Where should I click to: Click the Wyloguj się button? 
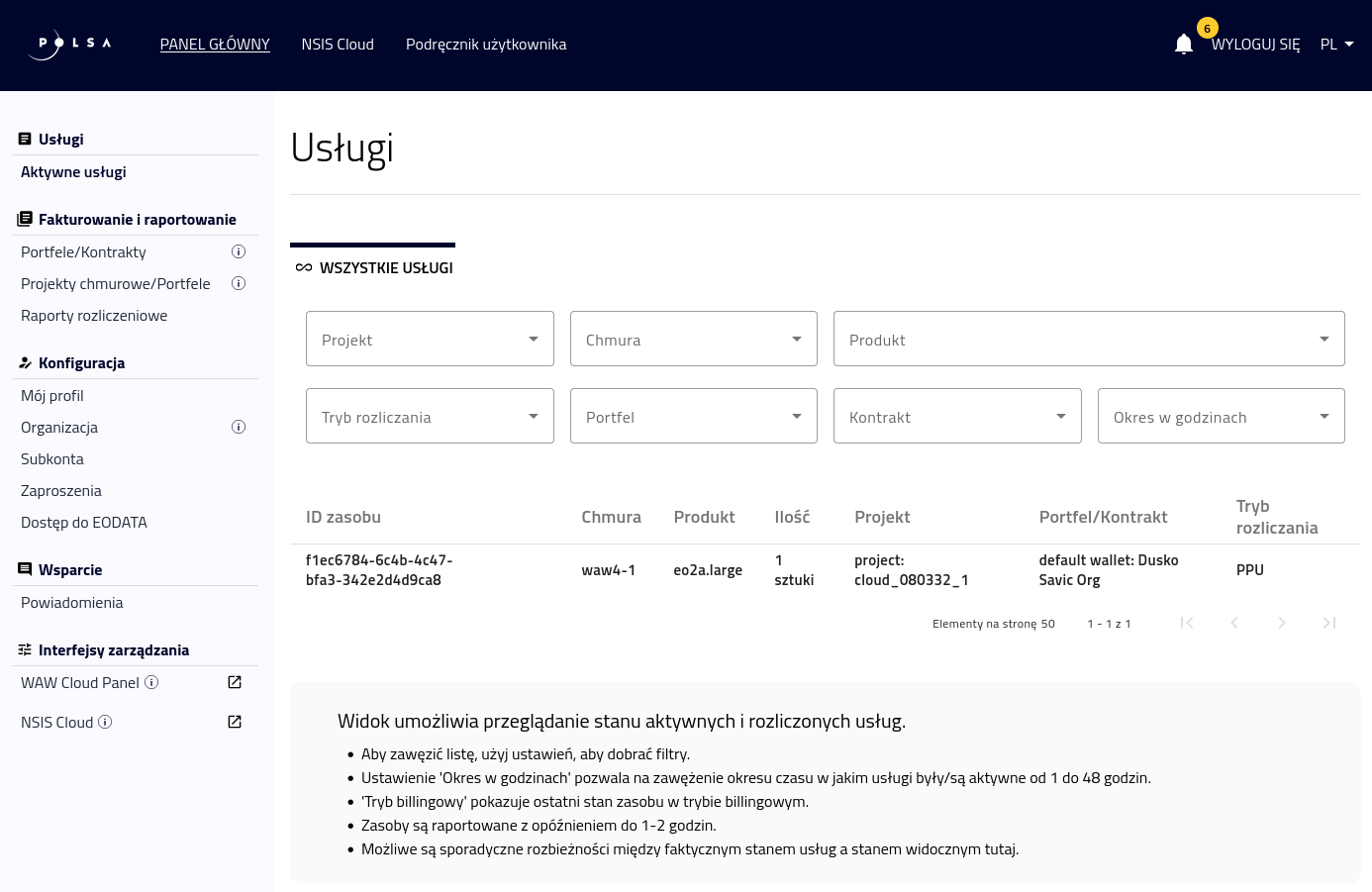[x=1255, y=45]
